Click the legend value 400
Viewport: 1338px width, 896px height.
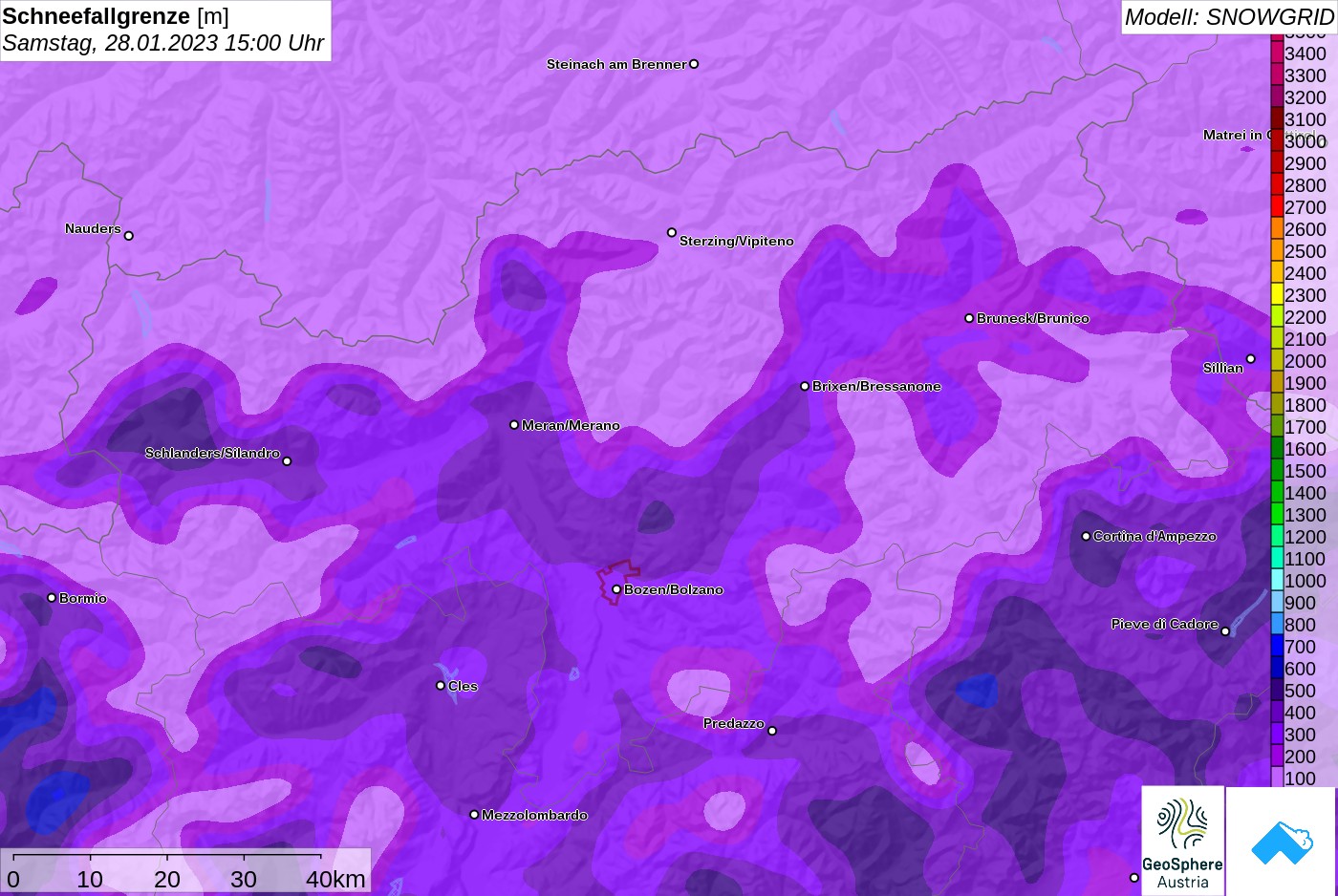click(1301, 713)
